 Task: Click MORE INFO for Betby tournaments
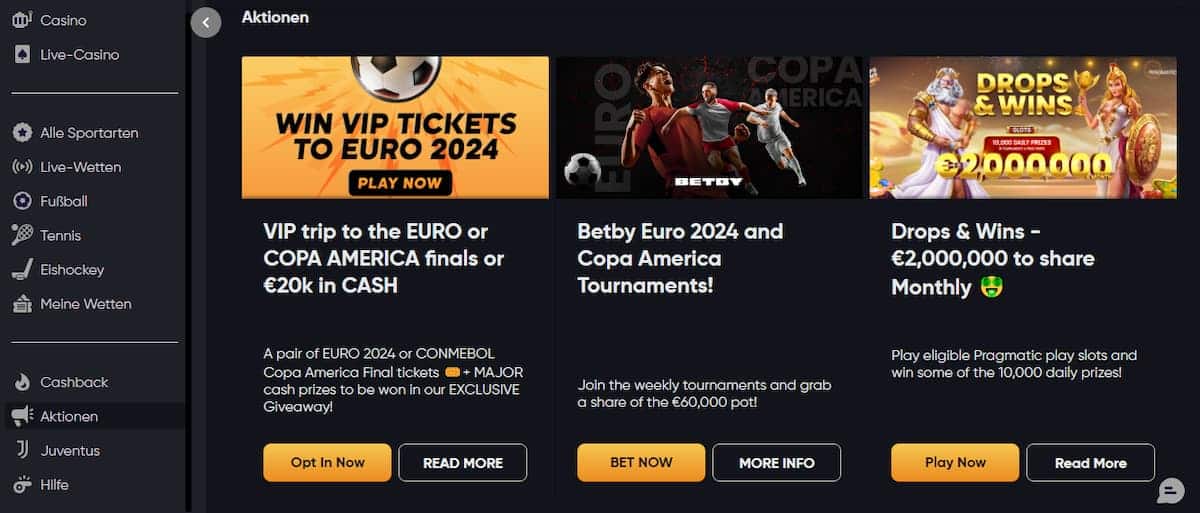coord(776,463)
